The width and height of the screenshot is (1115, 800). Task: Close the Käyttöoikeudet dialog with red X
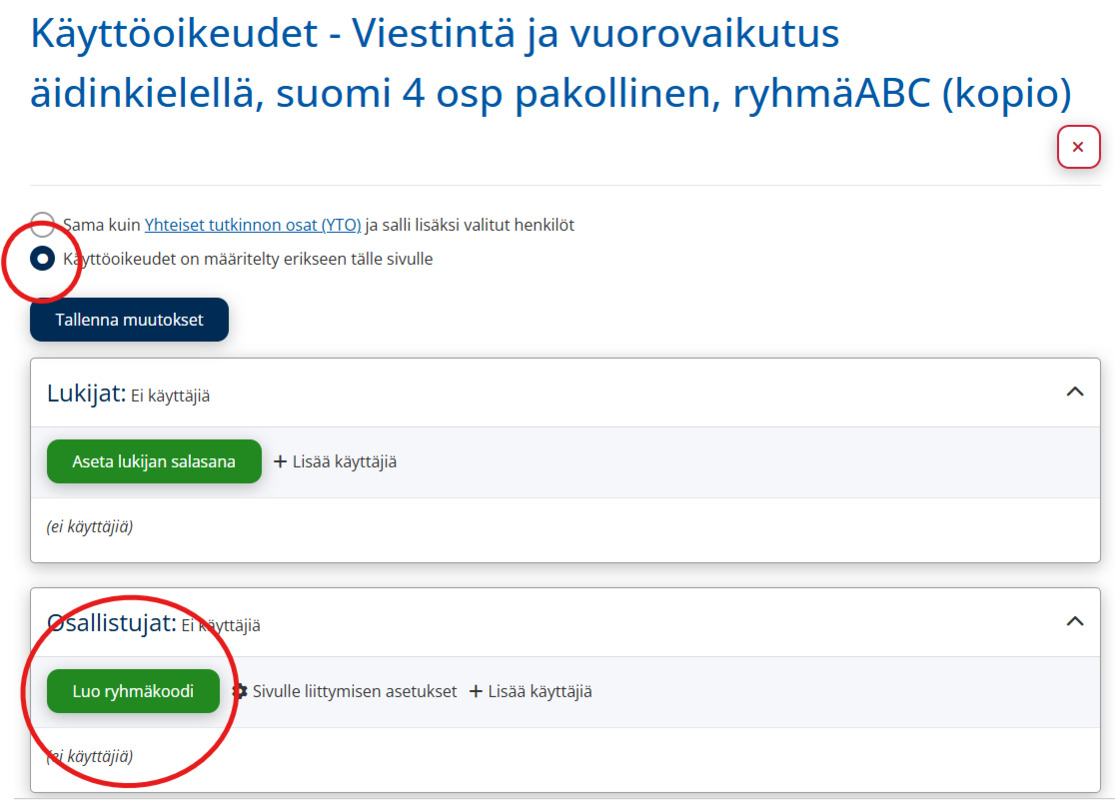[1078, 147]
